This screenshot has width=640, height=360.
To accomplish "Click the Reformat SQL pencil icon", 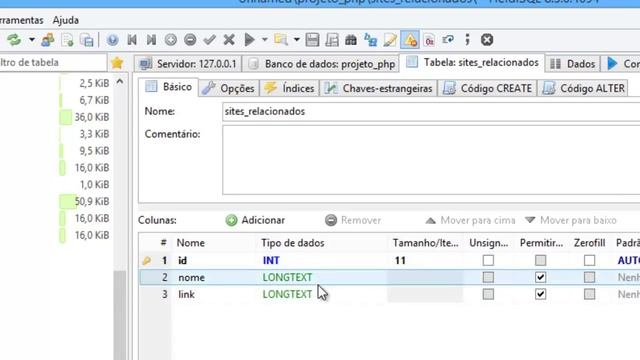I will [390, 40].
